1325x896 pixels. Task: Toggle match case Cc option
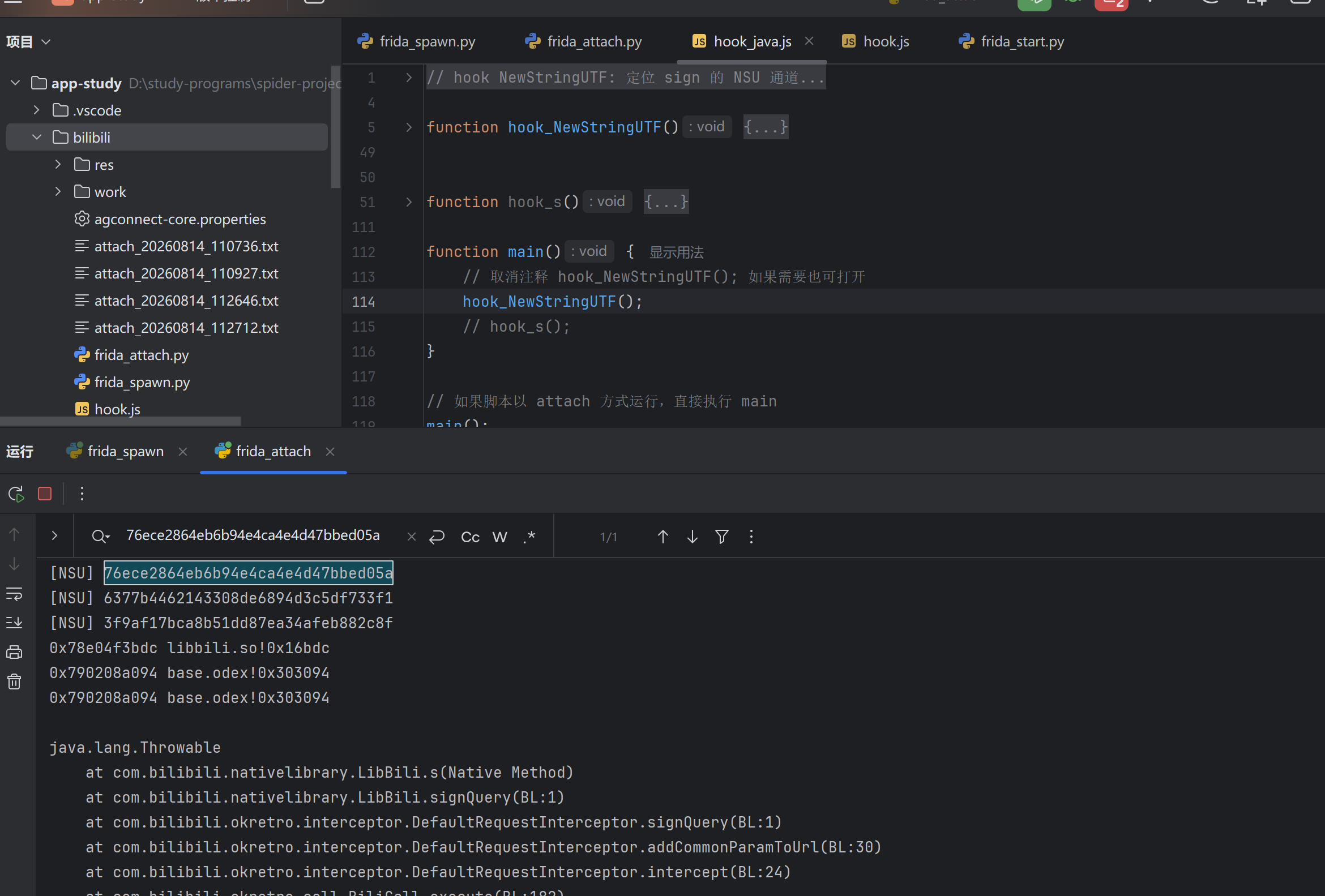tap(471, 537)
